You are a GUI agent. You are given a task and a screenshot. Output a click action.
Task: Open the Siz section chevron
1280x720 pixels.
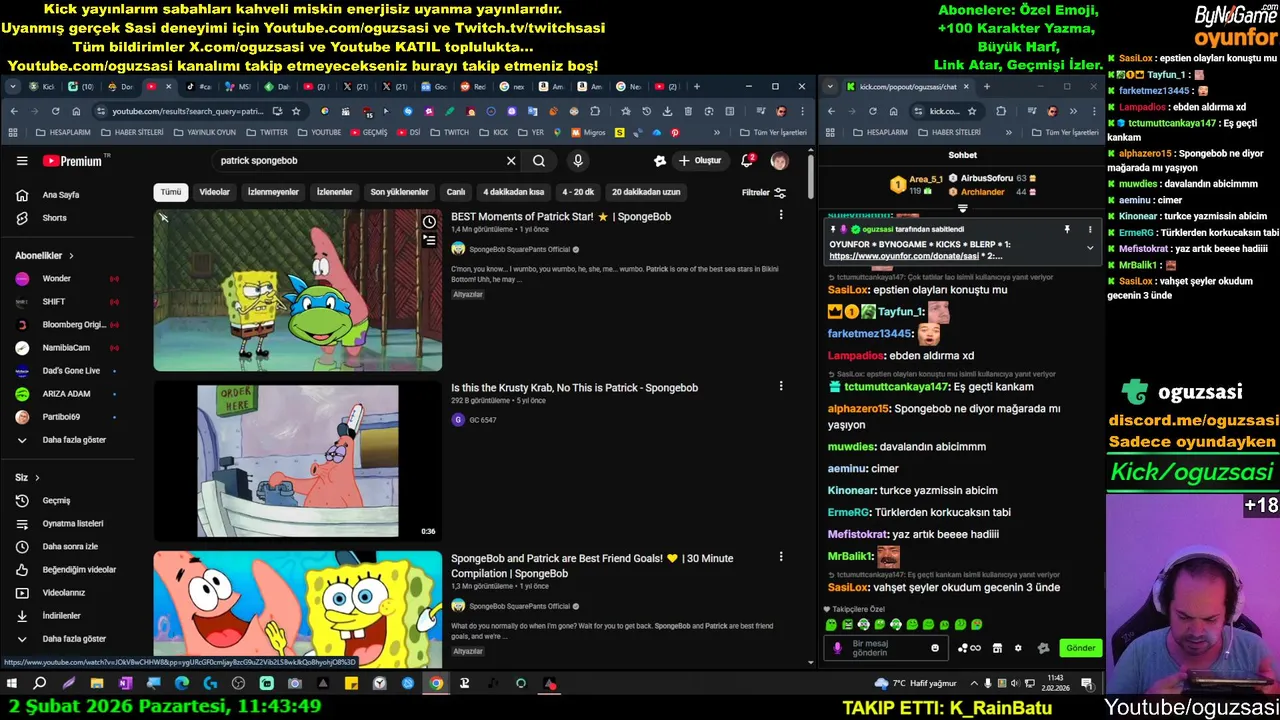pyautogui.click(x=37, y=478)
